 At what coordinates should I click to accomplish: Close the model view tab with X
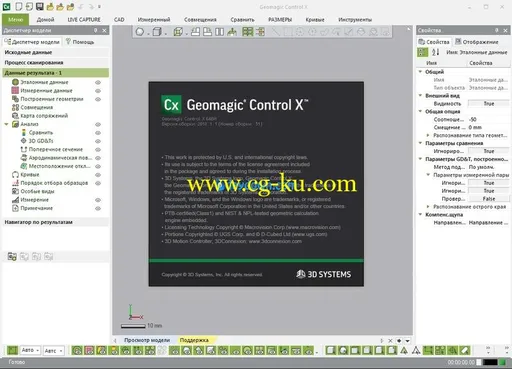tap(390, 341)
